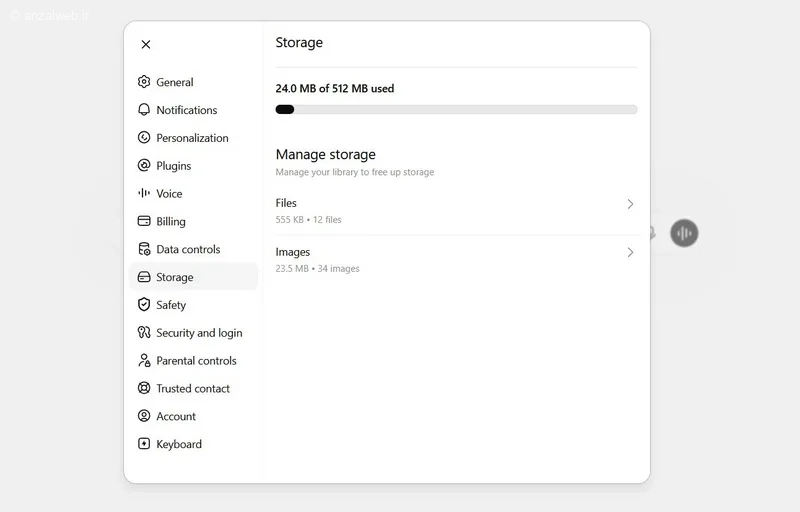800x512 pixels.
Task: Open the Voice settings label
Action: [169, 194]
